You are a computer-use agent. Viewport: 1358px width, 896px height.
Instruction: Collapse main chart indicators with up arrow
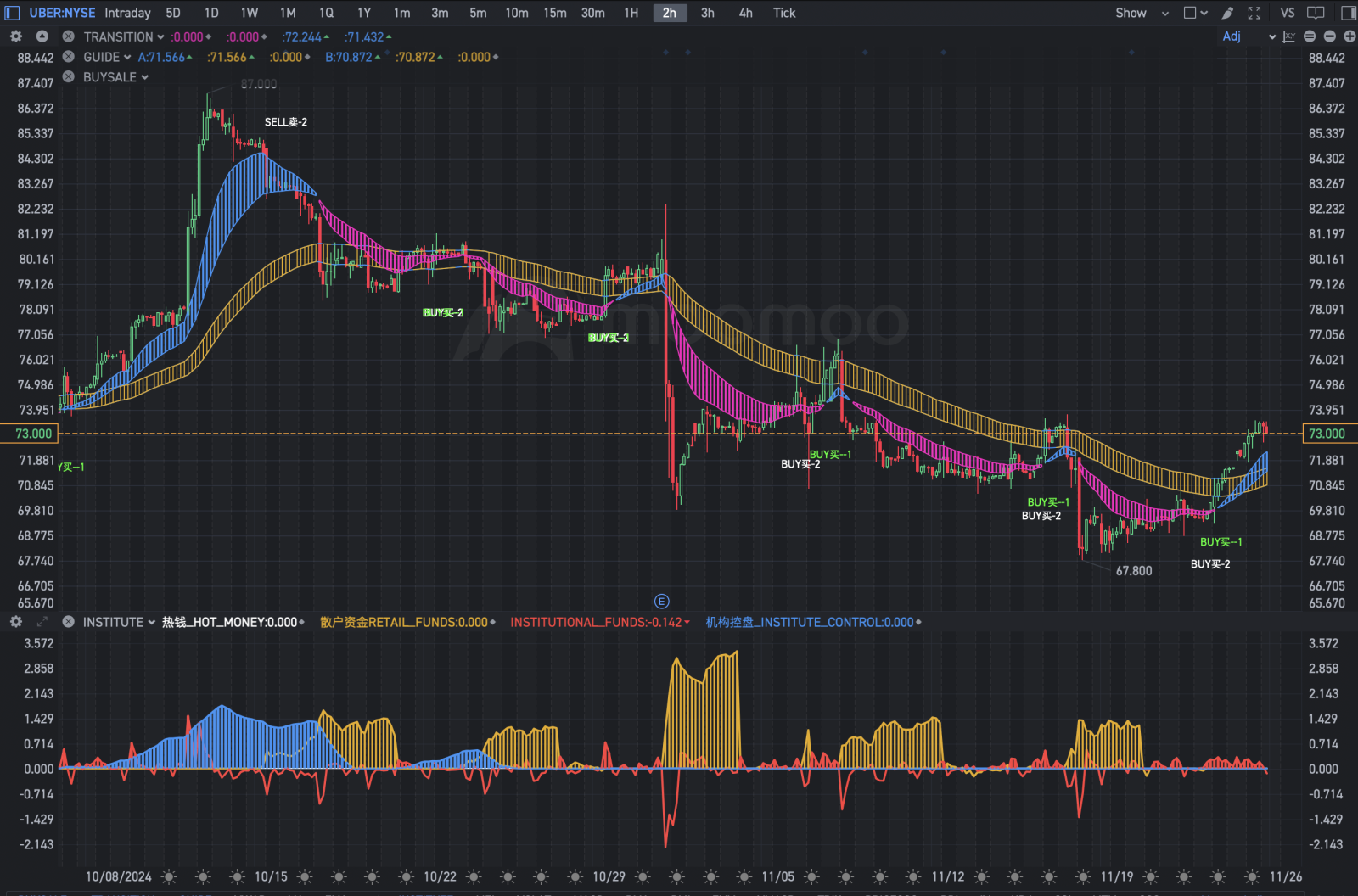[x=42, y=36]
